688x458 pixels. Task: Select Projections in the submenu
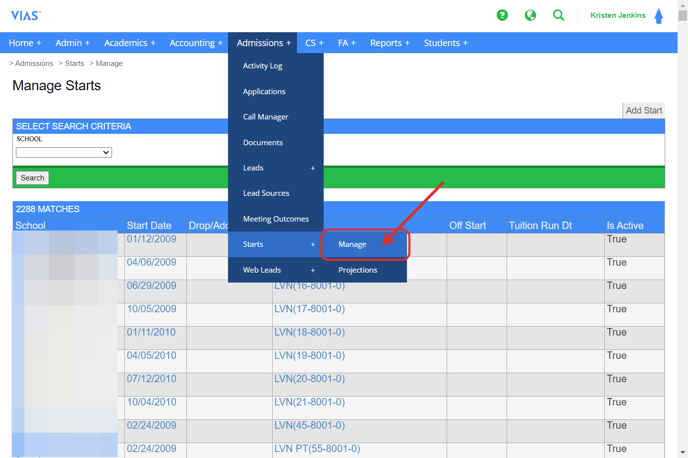point(358,270)
